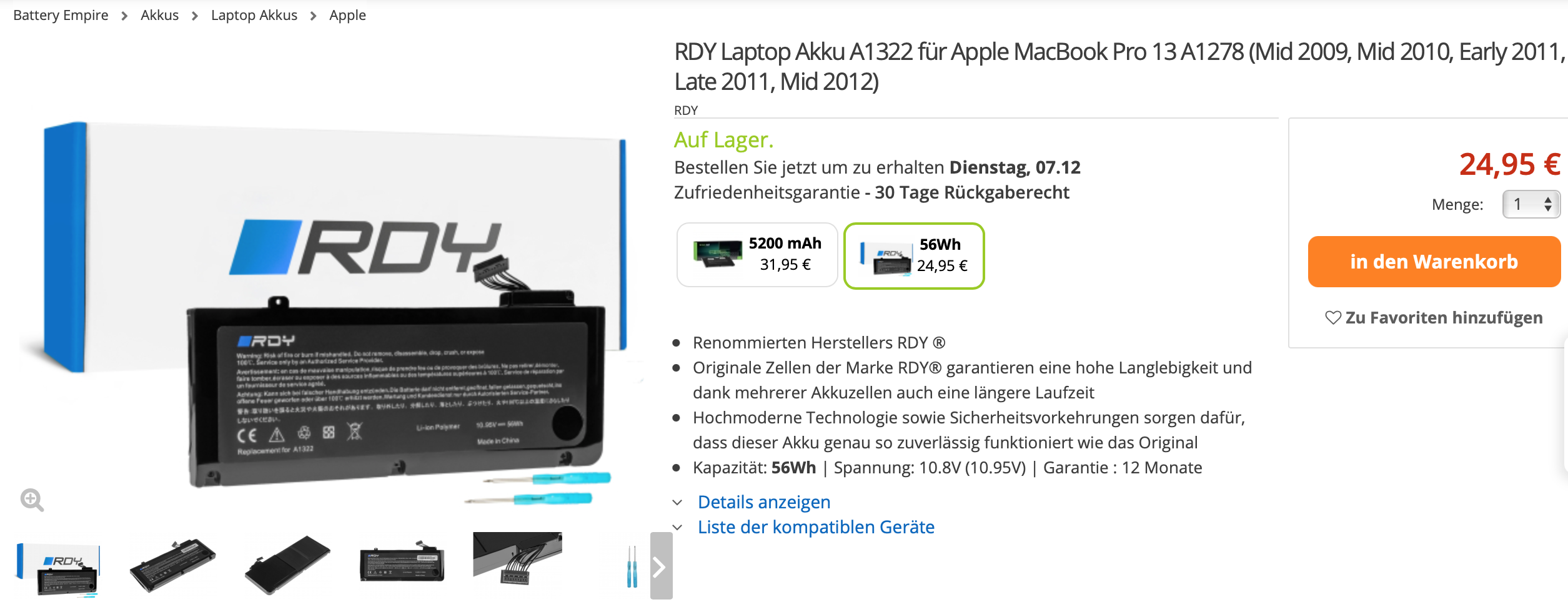Choose the 56Wh variant option

pyautogui.click(x=914, y=256)
